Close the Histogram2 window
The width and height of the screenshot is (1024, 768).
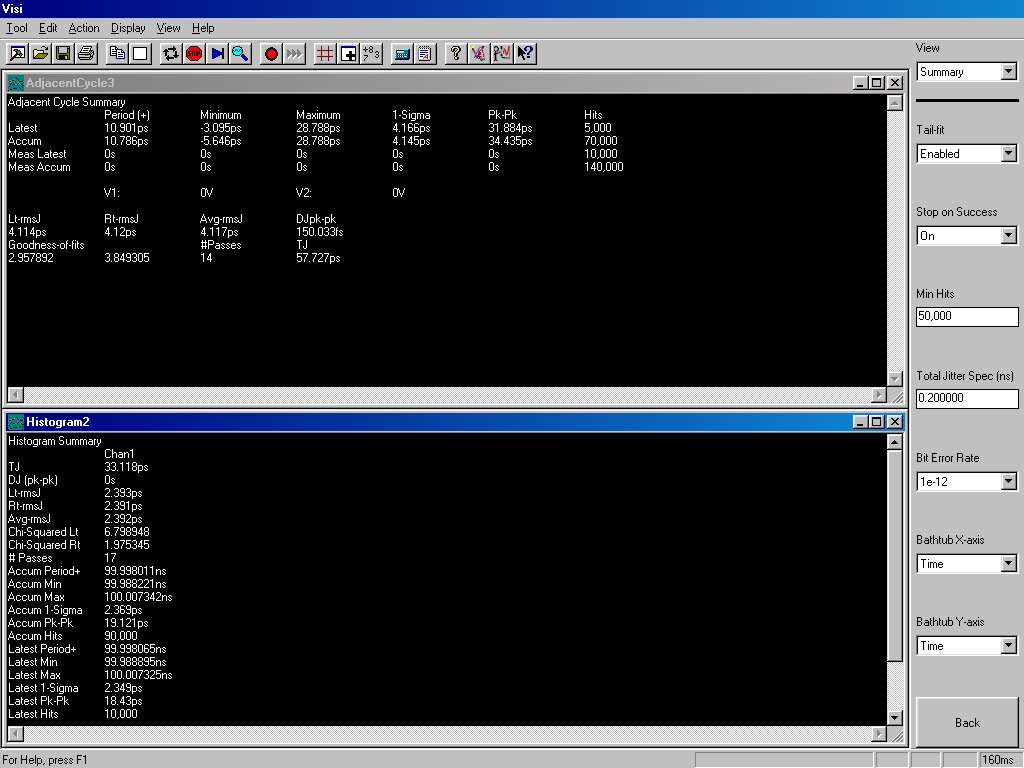tap(895, 422)
